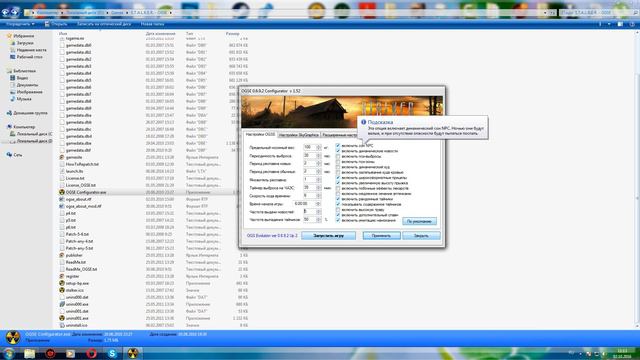640x360 pixels.
Task: Select the ogse_about.rtf document icon
Action: point(62,199)
